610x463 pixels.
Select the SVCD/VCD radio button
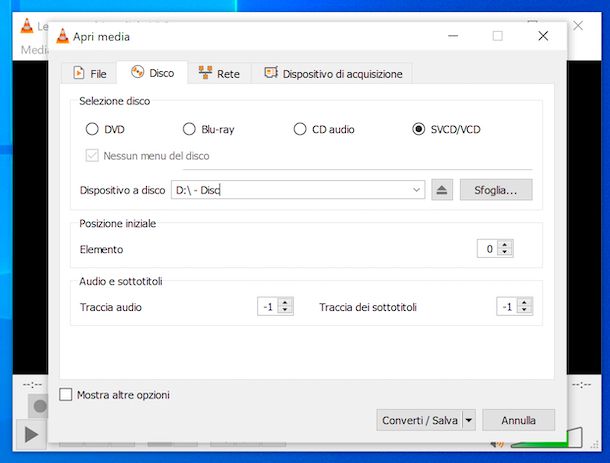point(419,129)
